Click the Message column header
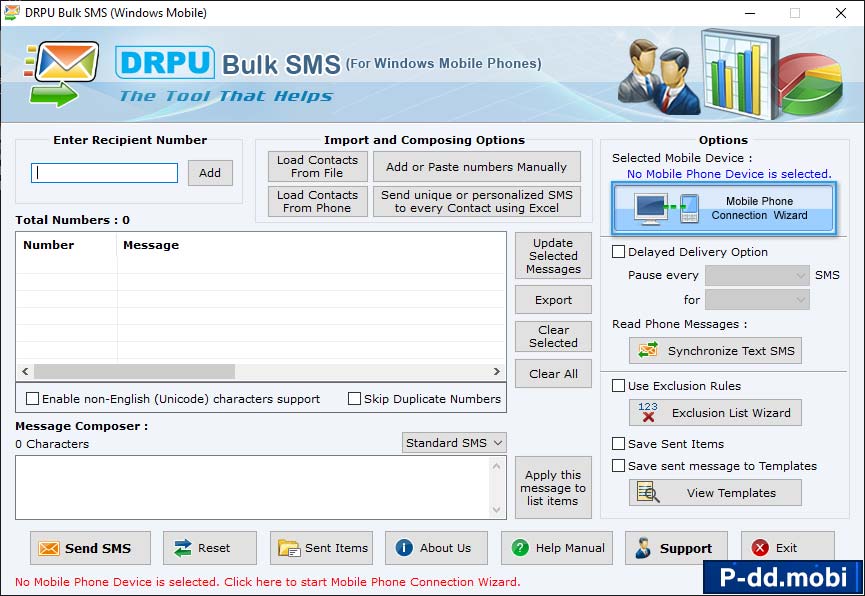 coord(312,245)
